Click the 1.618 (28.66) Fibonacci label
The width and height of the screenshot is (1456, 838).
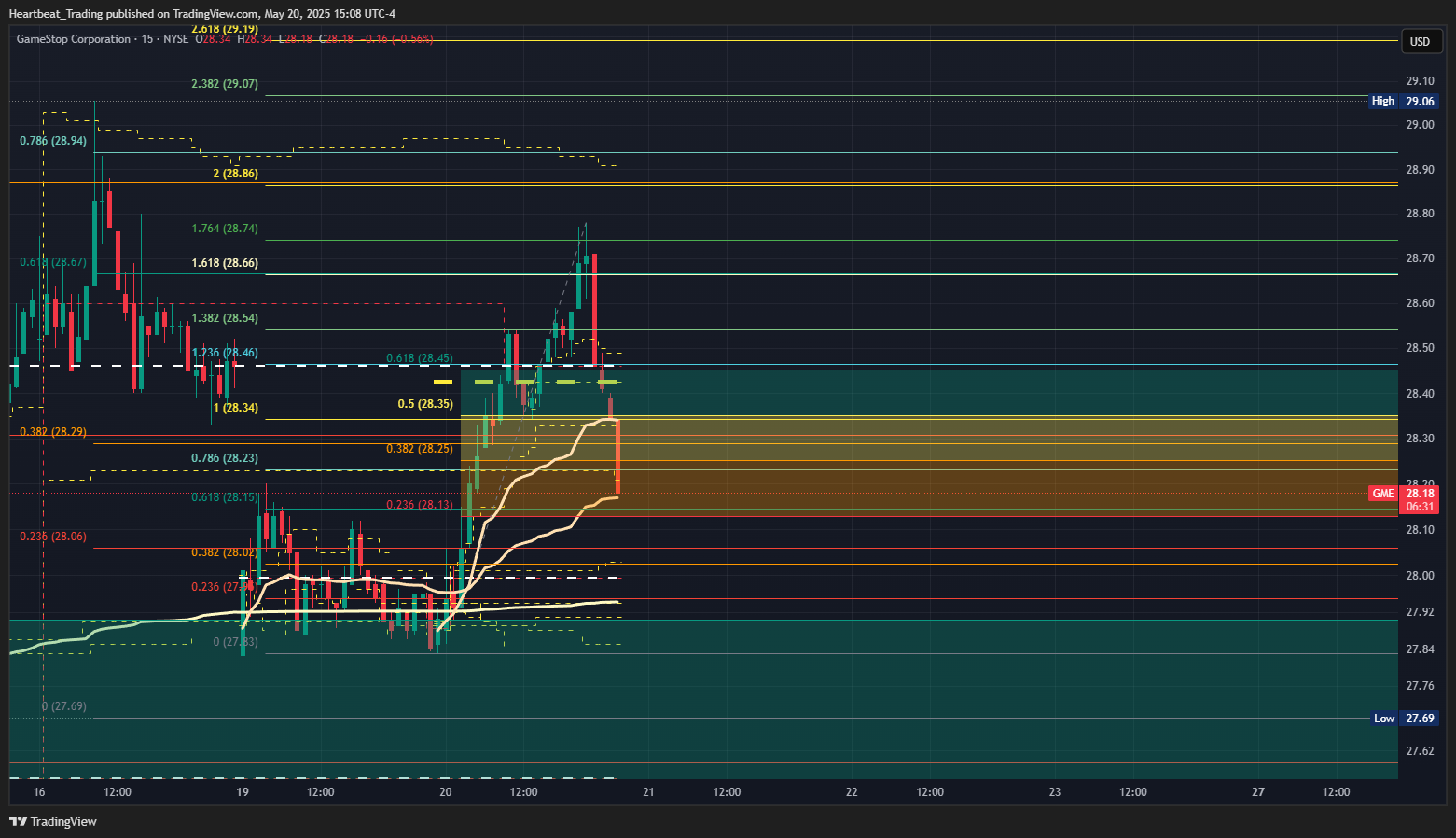pyautogui.click(x=225, y=263)
